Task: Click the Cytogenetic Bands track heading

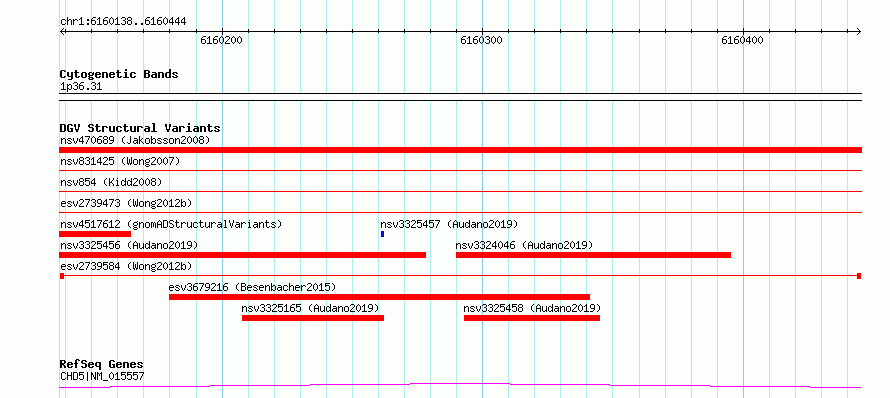Action: tap(119, 74)
